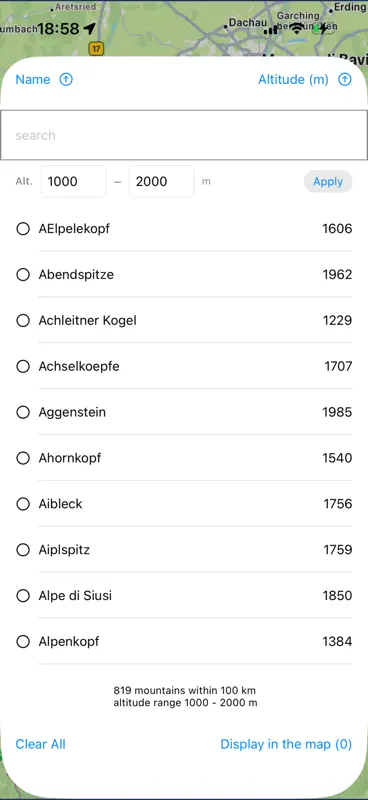Focus the mountain search field
This screenshot has height=800, width=368.
point(184,135)
